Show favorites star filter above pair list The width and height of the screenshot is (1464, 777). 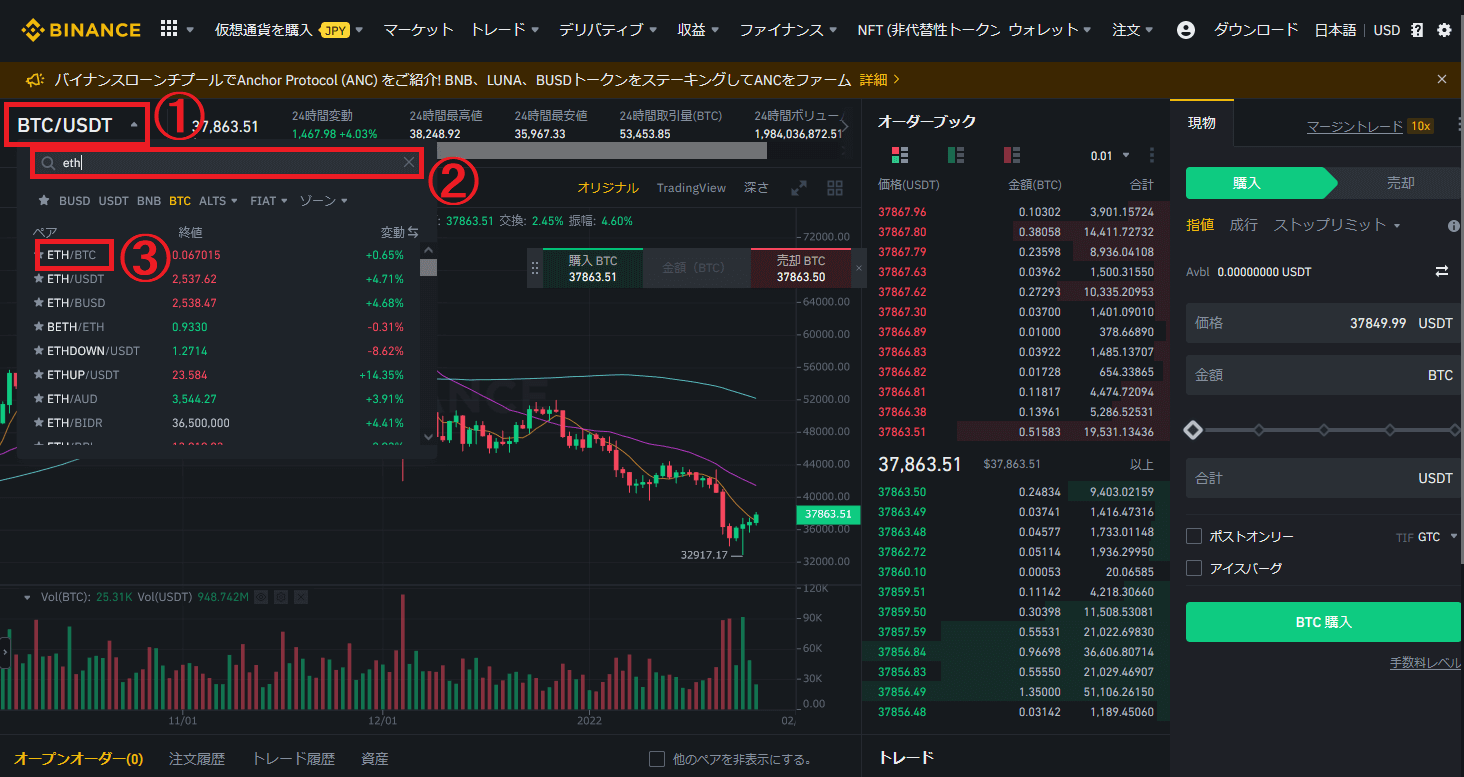(44, 201)
